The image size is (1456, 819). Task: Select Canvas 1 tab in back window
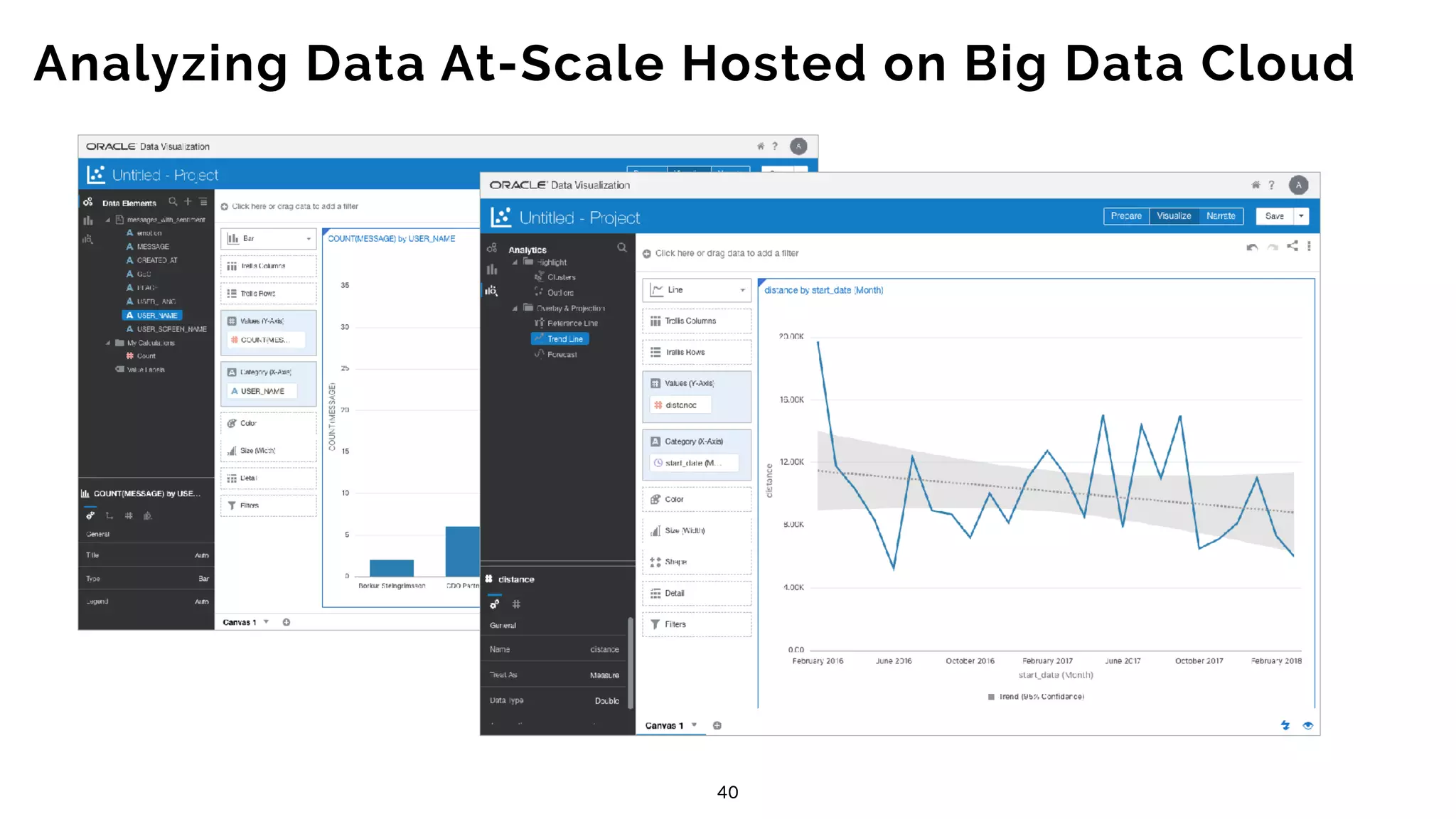240,622
